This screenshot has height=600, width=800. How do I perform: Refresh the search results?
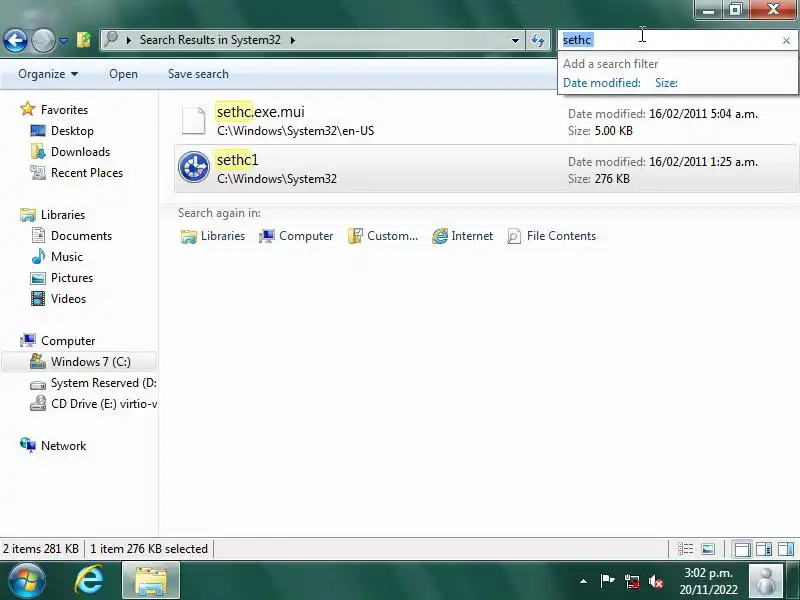tap(538, 40)
